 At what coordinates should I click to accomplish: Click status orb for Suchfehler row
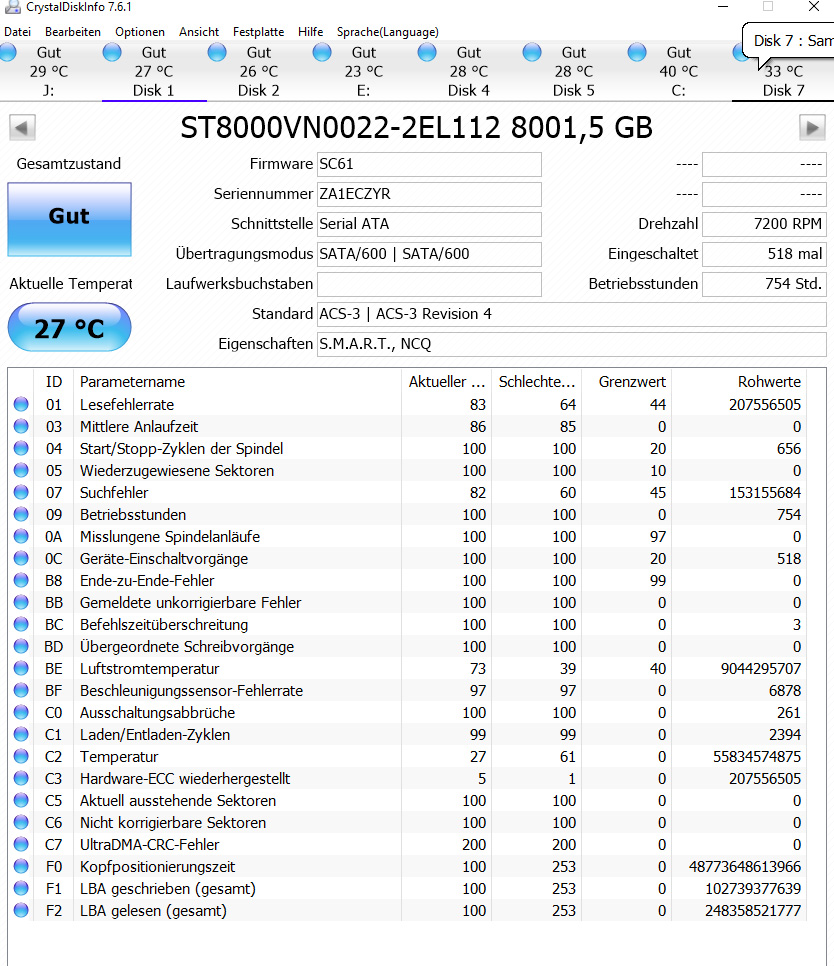coord(21,492)
